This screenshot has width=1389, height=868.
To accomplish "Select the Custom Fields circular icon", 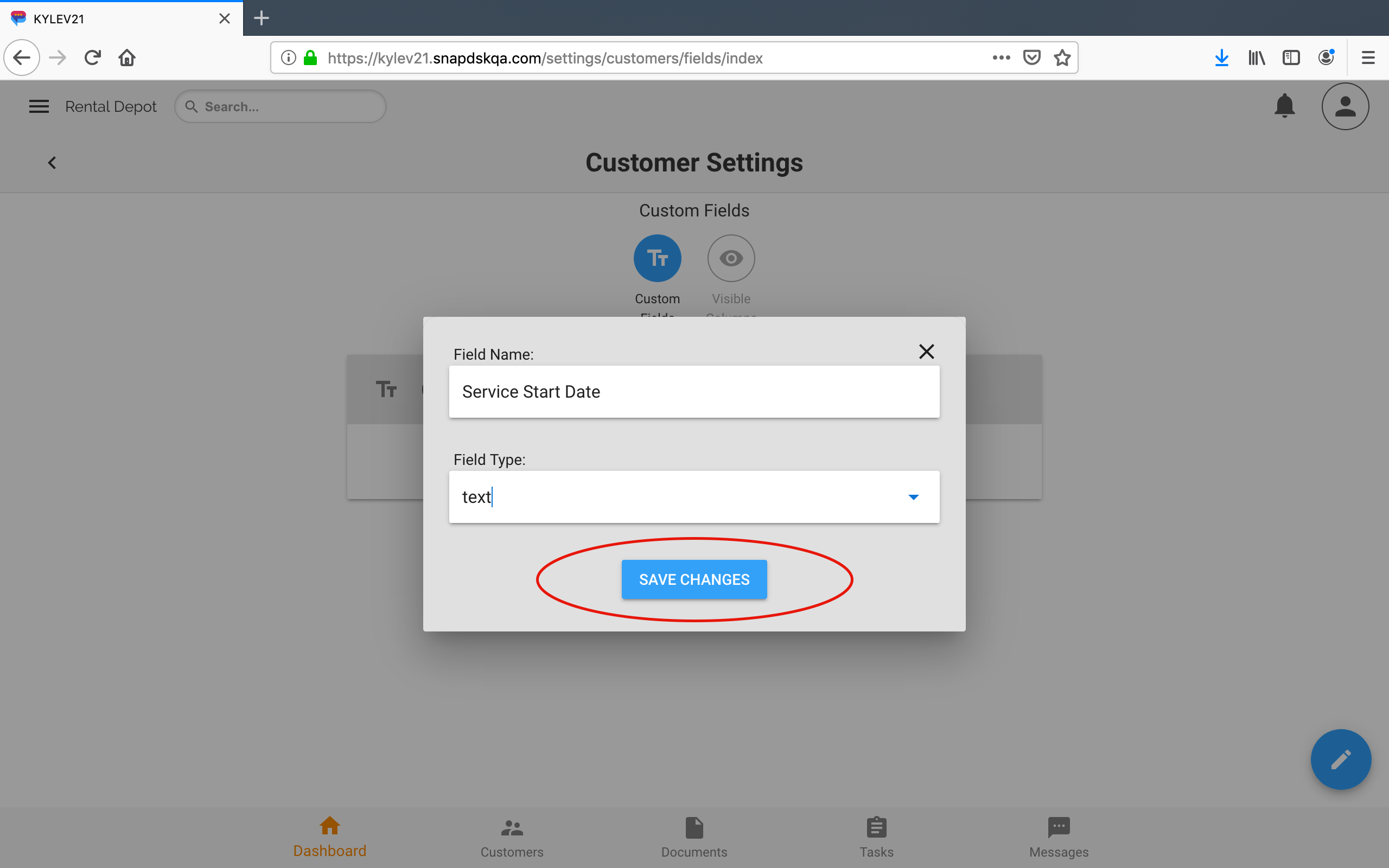I will coord(657,258).
